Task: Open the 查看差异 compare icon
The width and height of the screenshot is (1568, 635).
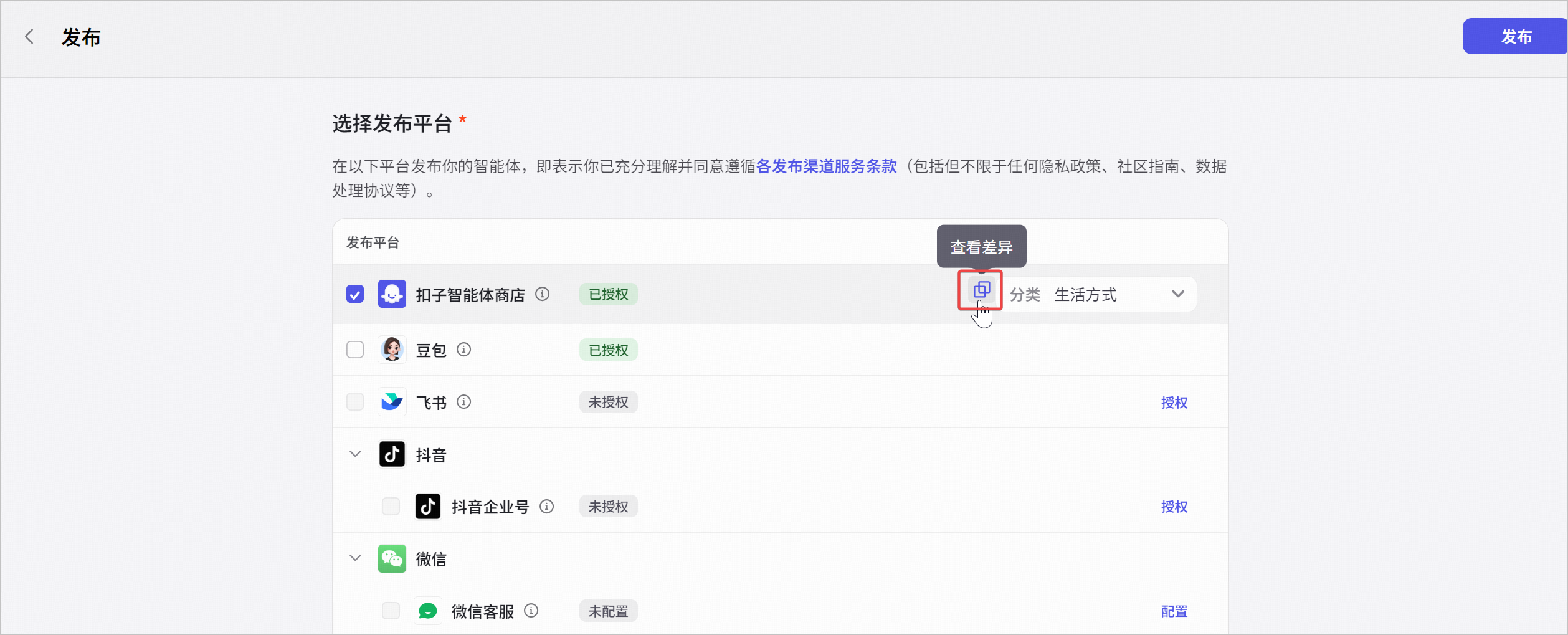Action: click(981, 289)
